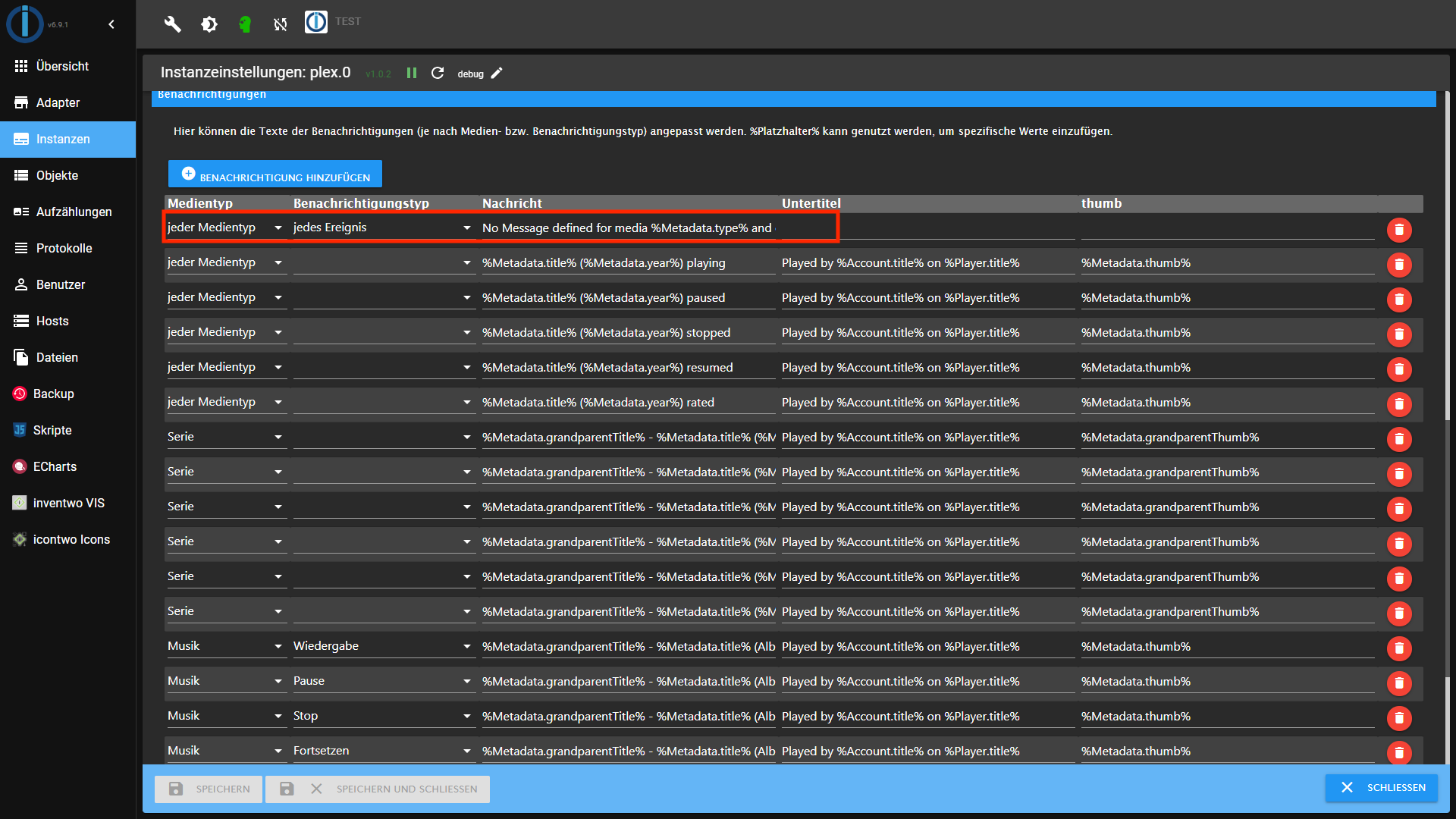
Task: Edit Nachricht field ending with 'playing'
Action: [x=629, y=262]
